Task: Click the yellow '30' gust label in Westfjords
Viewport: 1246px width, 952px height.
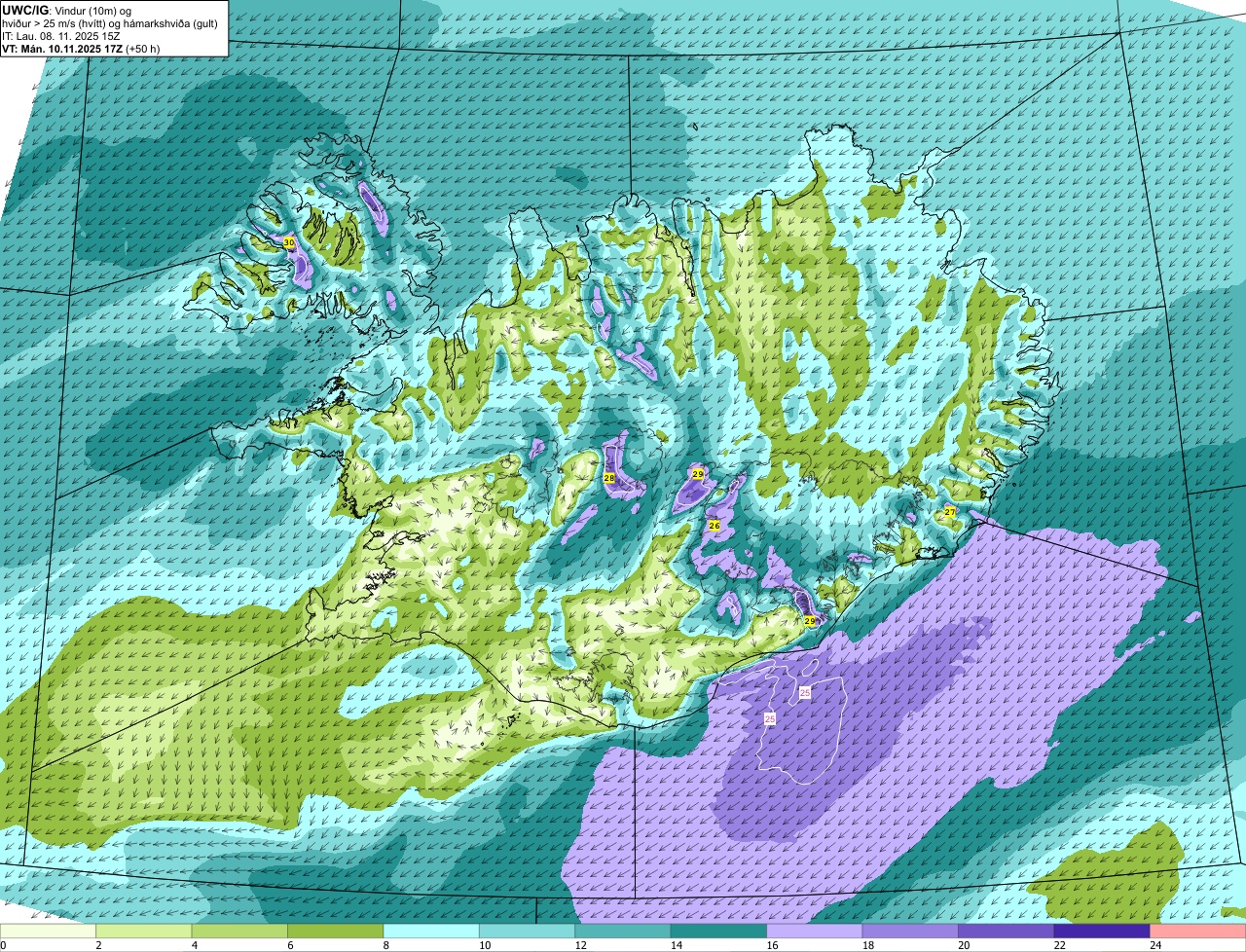Action: (x=289, y=241)
